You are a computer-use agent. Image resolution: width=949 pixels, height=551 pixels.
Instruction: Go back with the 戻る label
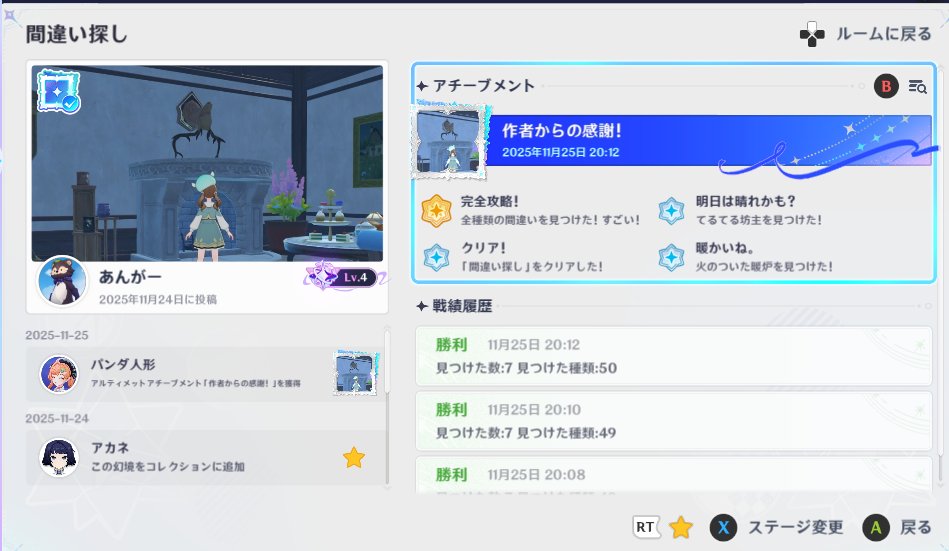pyautogui.click(x=916, y=527)
